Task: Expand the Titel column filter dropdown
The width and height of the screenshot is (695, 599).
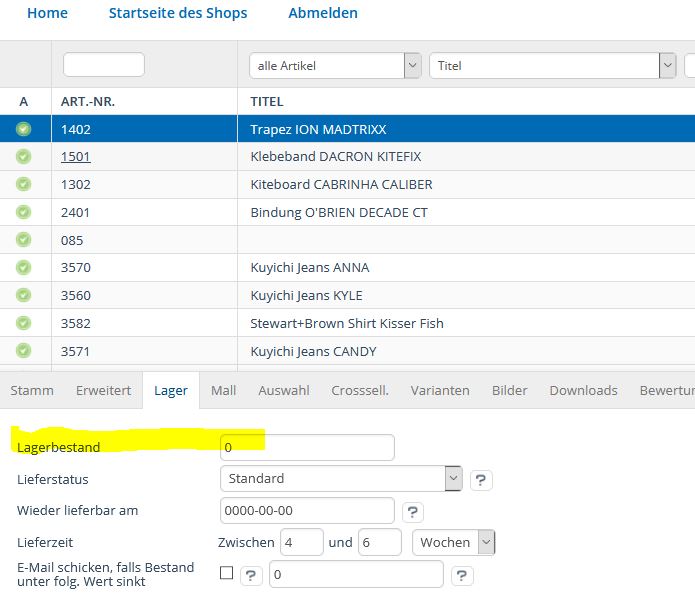Action: (x=554, y=66)
